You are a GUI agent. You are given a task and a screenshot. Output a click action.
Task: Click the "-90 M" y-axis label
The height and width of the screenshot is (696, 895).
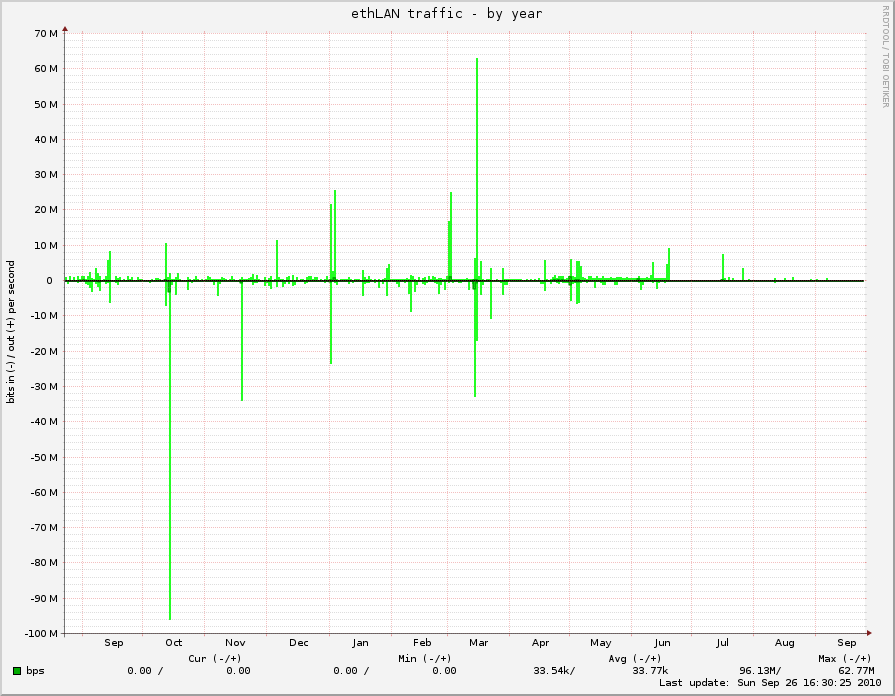pyautogui.click(x=44, y=598)
